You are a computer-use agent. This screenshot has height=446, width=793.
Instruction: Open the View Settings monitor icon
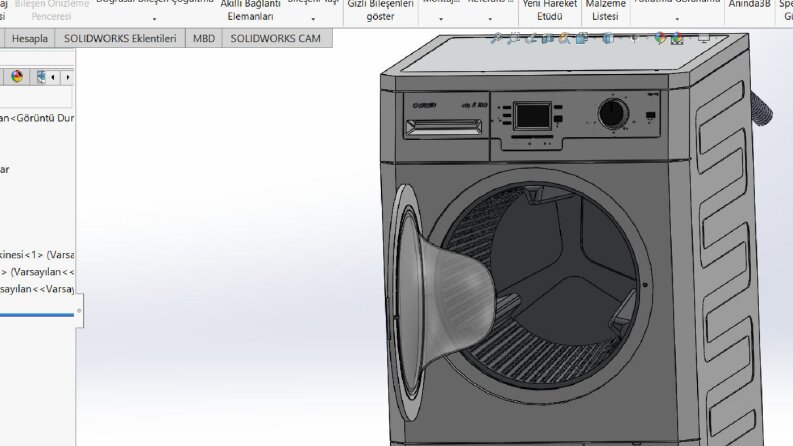[703, 38]
